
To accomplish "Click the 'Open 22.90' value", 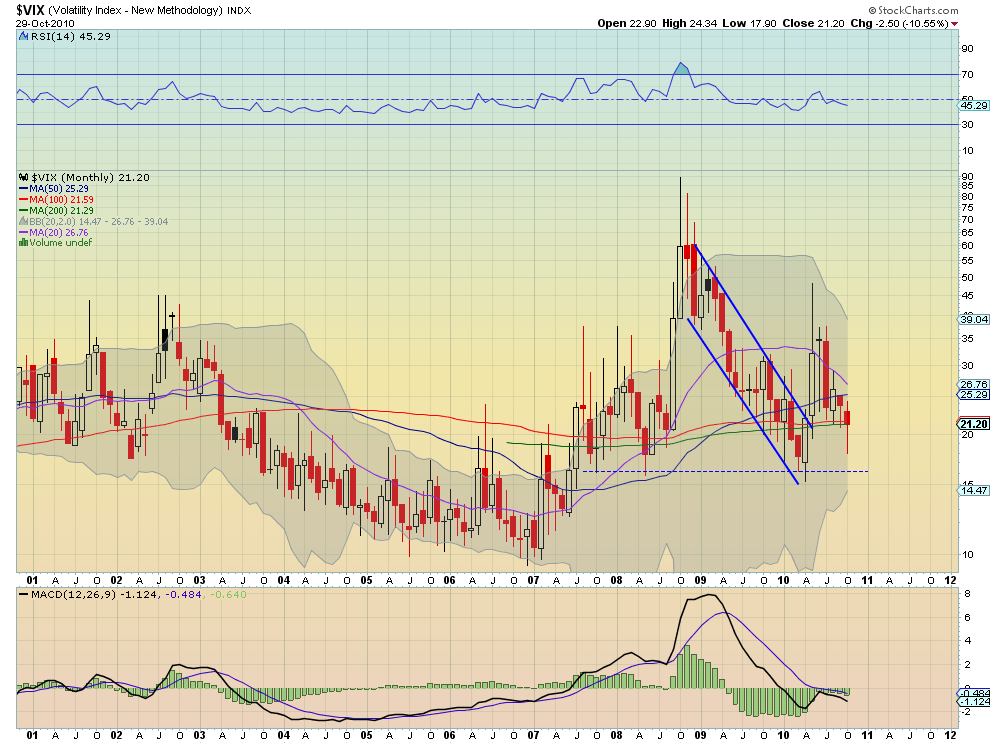I will click(x=627, y=23).
